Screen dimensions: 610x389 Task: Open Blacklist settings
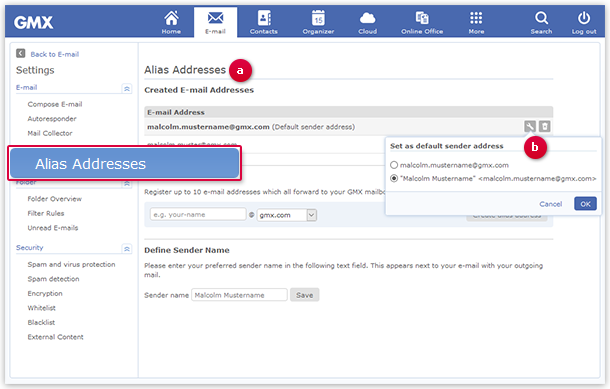click(41, 322)
